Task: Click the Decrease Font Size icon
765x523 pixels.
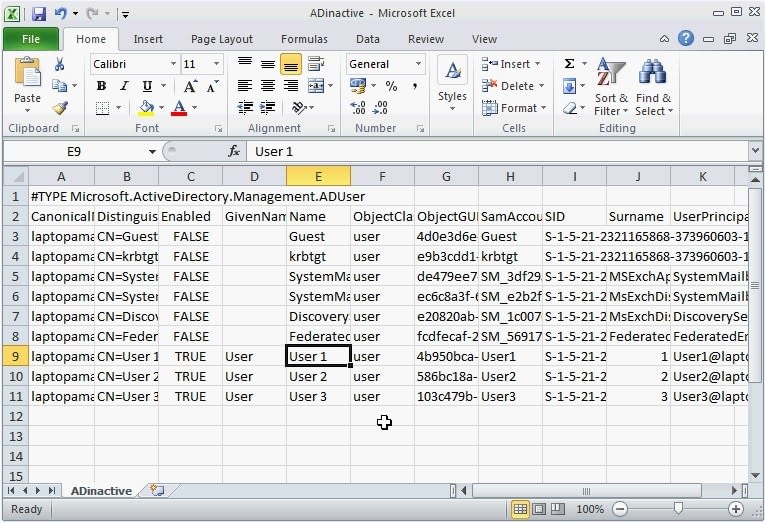Action: tap(213, 86)
